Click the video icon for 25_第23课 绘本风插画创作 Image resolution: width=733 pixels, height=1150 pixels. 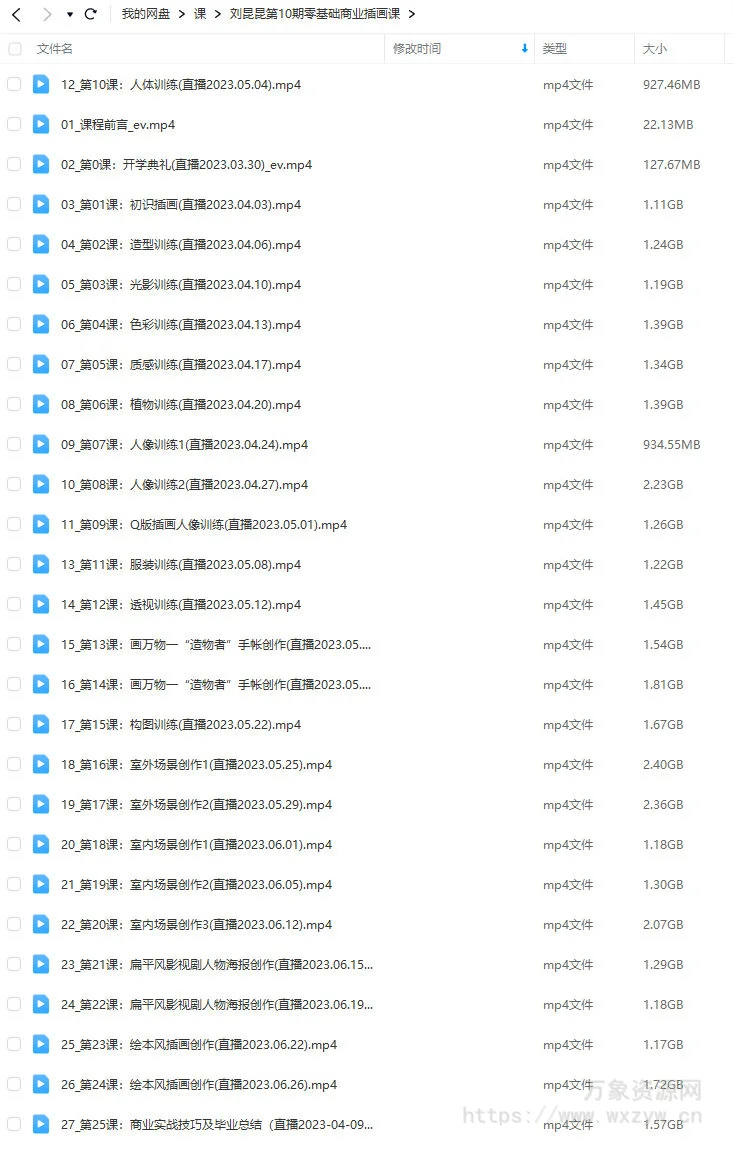(x=41, y=1044)
